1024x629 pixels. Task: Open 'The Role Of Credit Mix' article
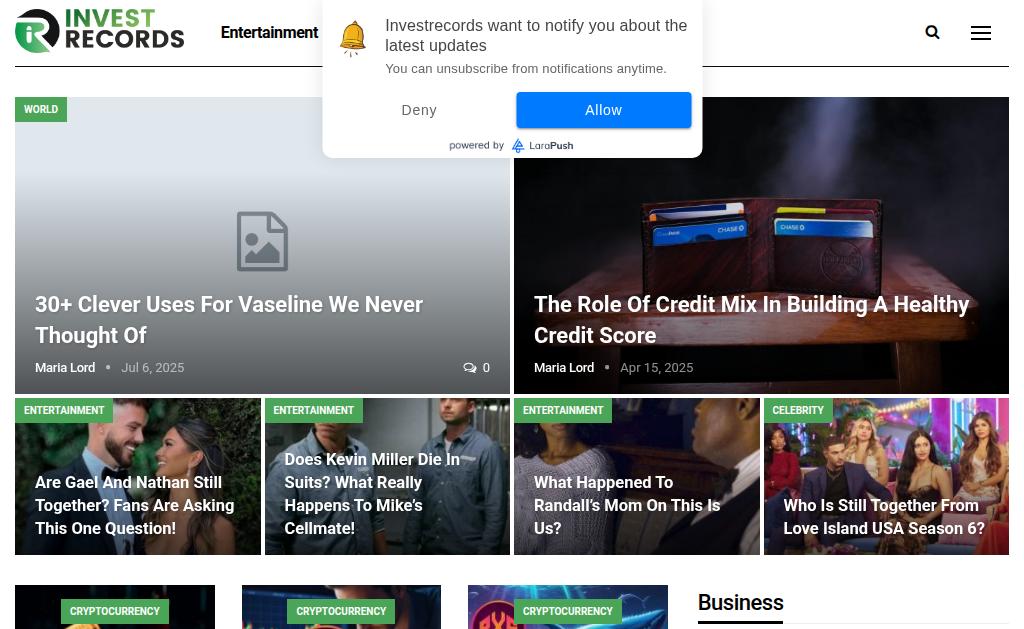click(x=751, y=319)
